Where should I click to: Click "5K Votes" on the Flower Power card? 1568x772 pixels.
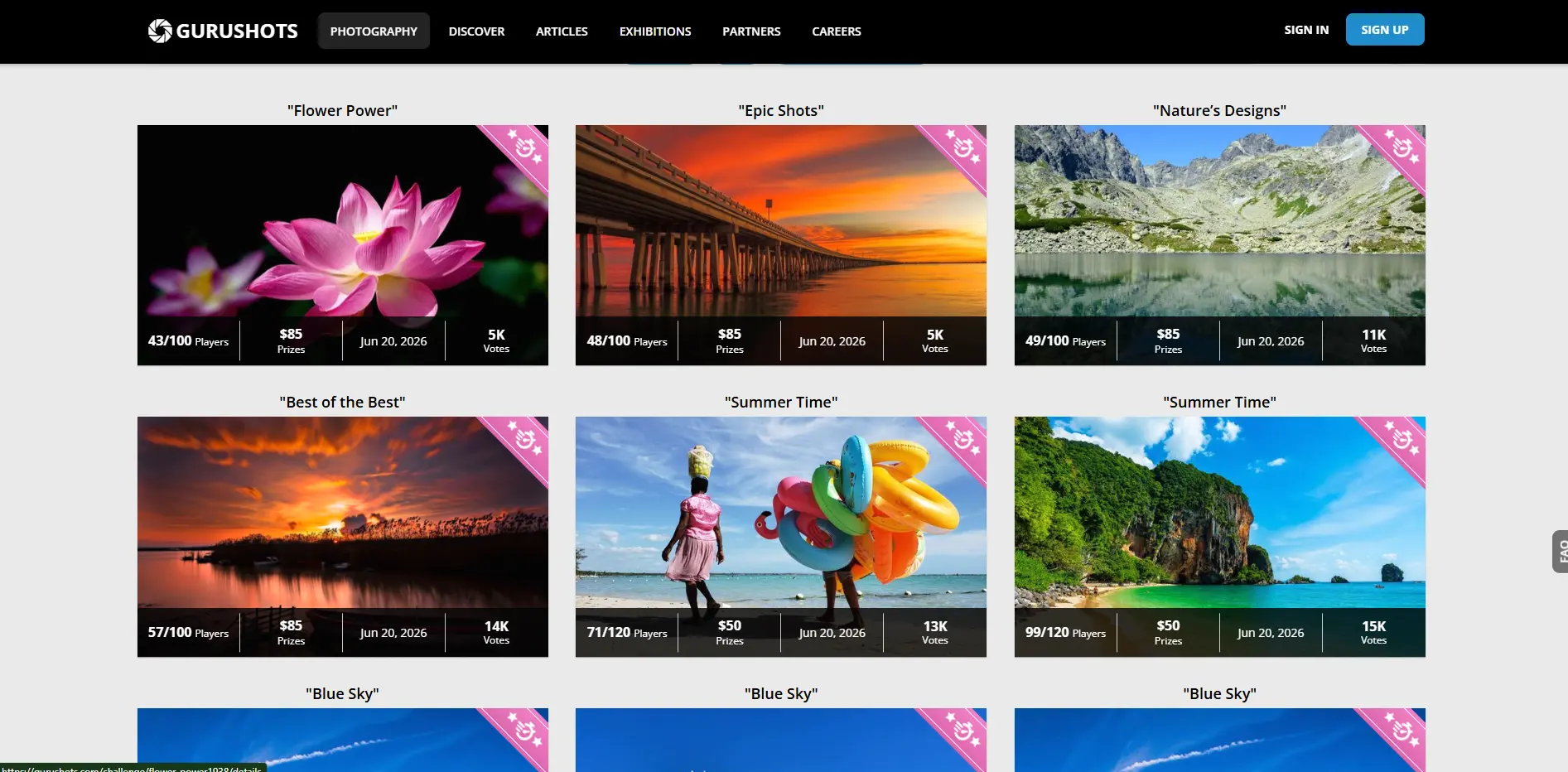pyautogui.click(x=496, y=340)
